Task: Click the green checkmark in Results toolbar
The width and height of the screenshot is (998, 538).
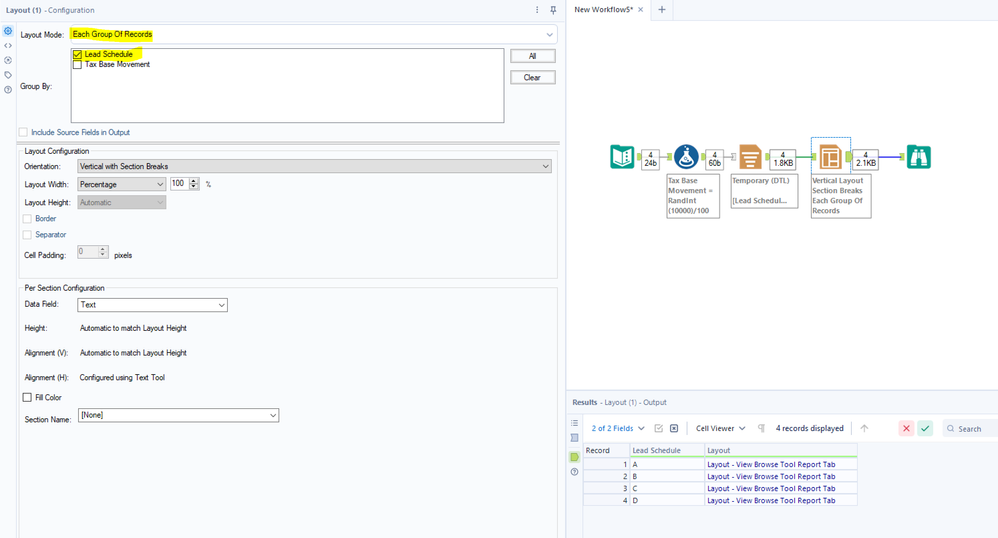Action: (x=925, y=428)
